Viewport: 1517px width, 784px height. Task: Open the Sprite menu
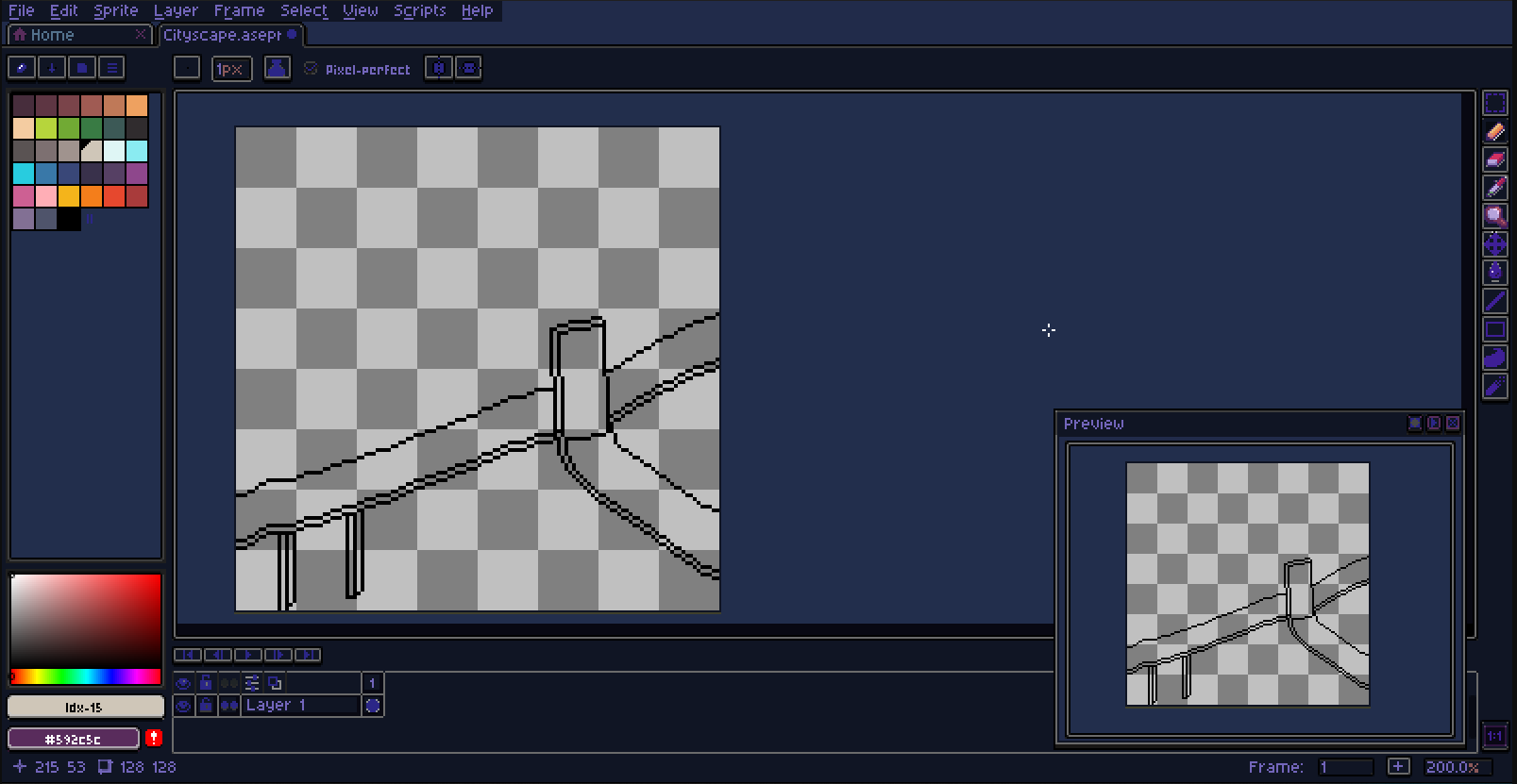click(x=116, y=10)
